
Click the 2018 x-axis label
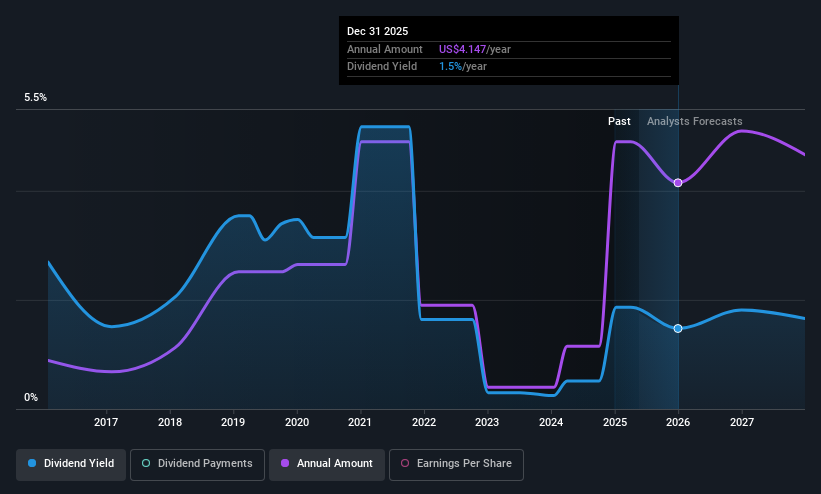170,422
